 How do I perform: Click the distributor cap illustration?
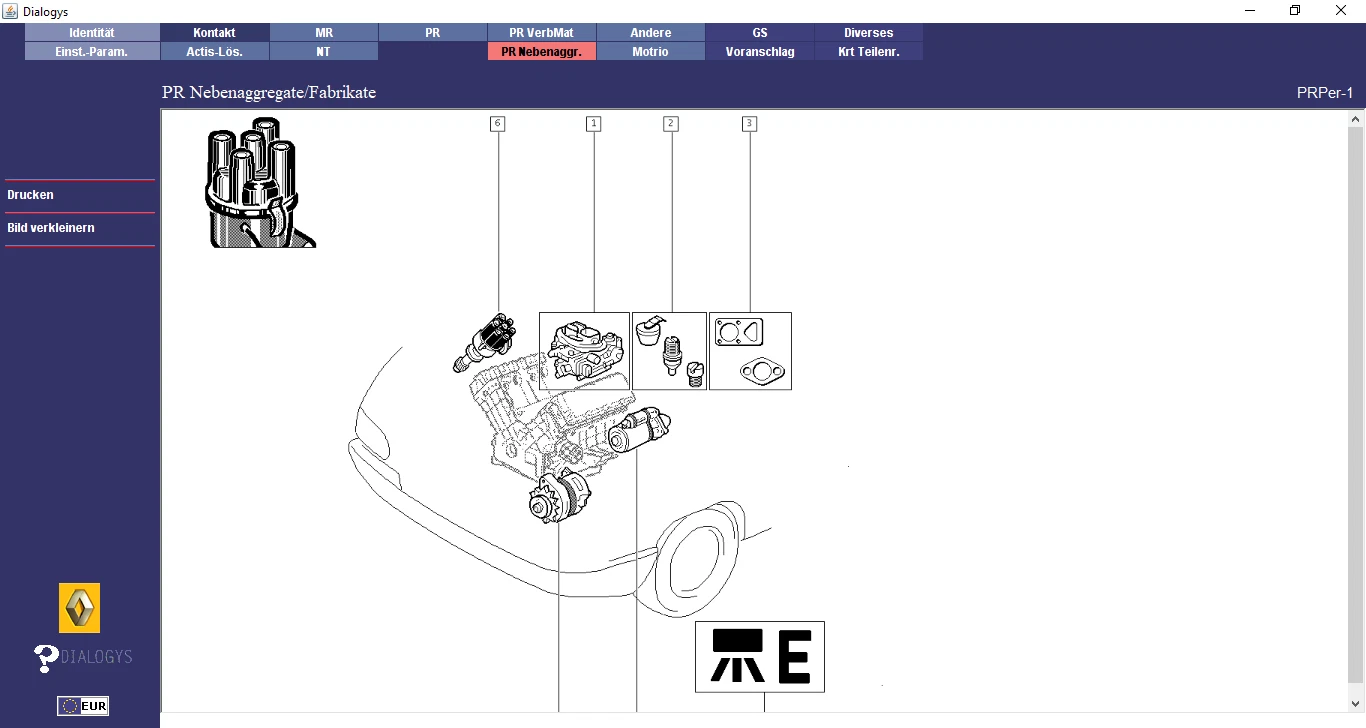258,183
